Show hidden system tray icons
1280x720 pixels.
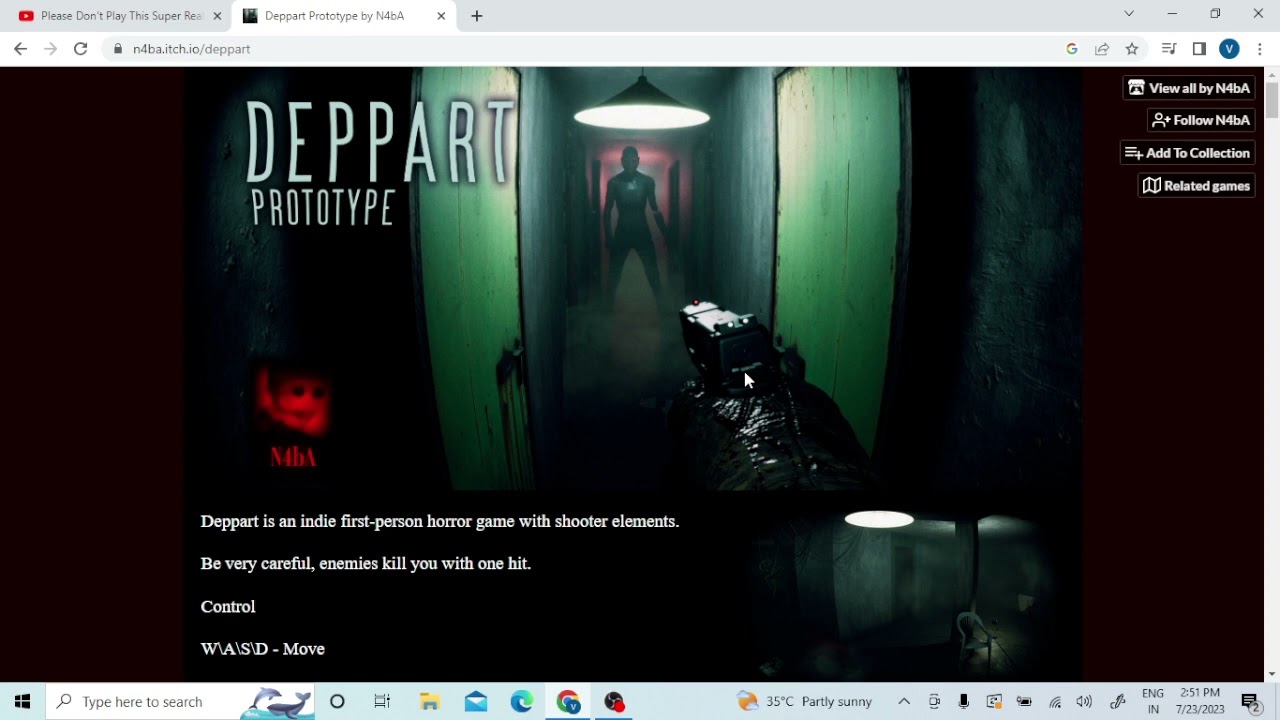(904, 701)
